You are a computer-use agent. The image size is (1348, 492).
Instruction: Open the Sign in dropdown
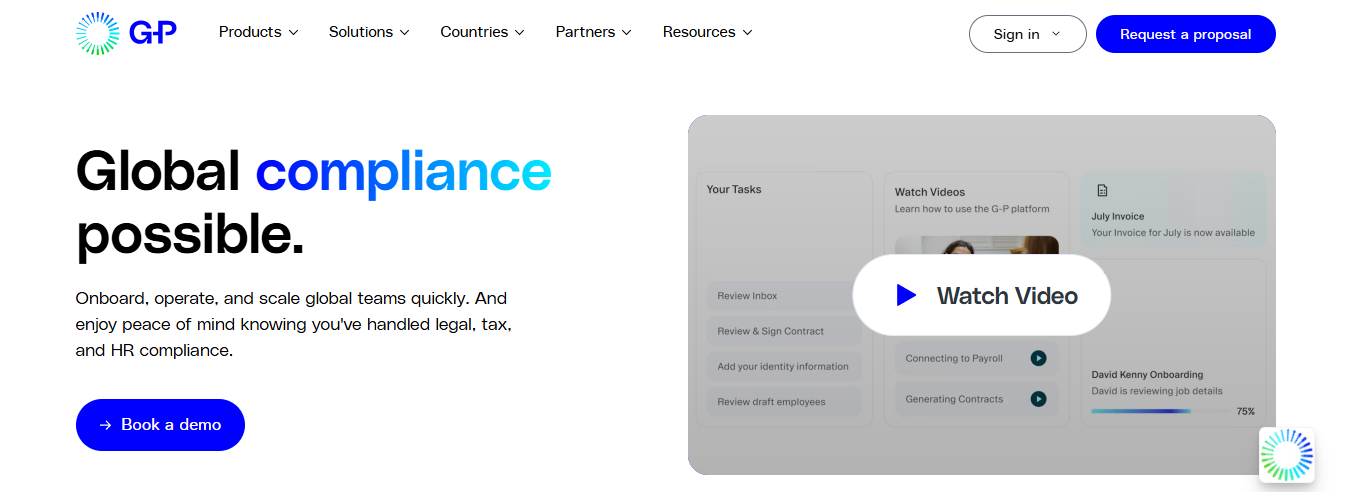[x=1027, y=34]
